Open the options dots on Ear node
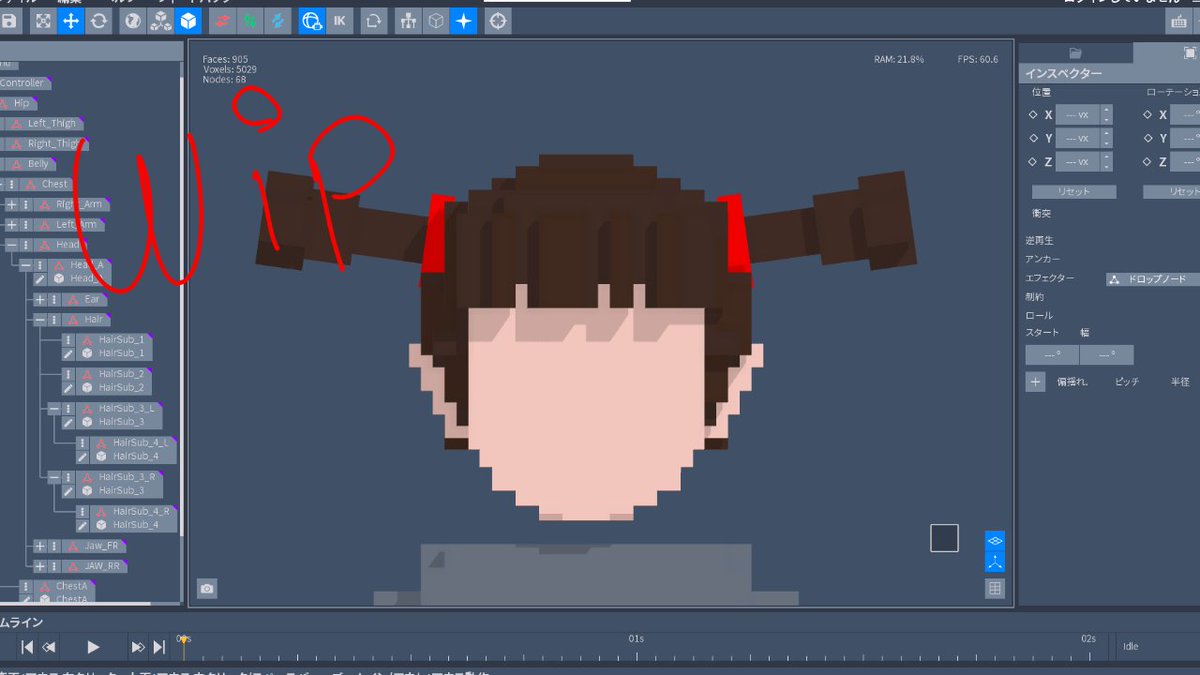 coord(54,299)
